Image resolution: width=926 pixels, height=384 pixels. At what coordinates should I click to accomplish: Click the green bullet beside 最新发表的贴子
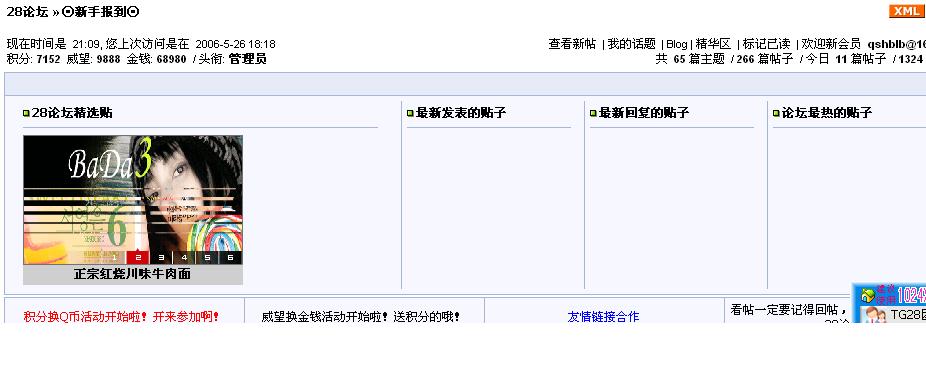coord(410,113)
